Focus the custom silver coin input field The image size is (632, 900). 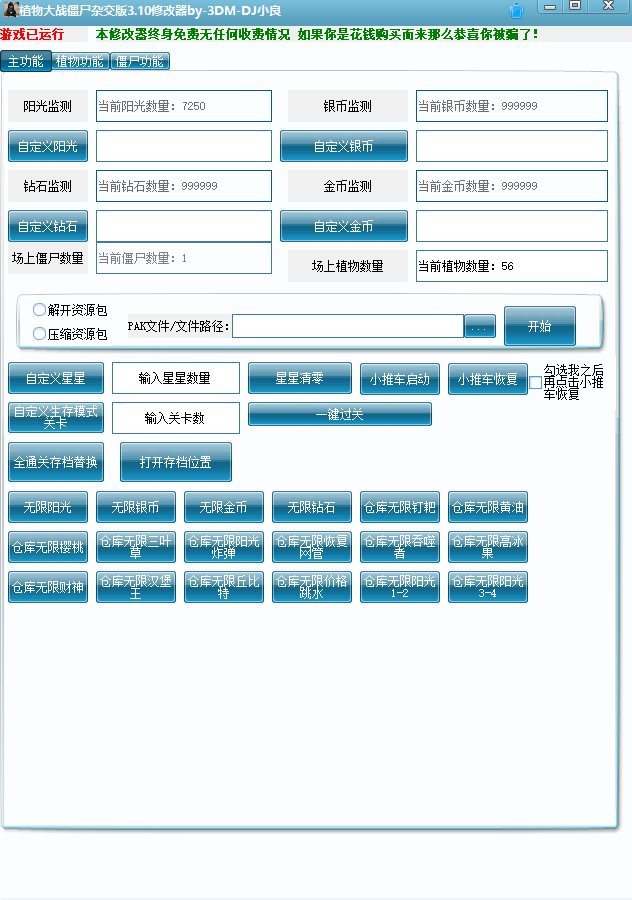point(511,146)
